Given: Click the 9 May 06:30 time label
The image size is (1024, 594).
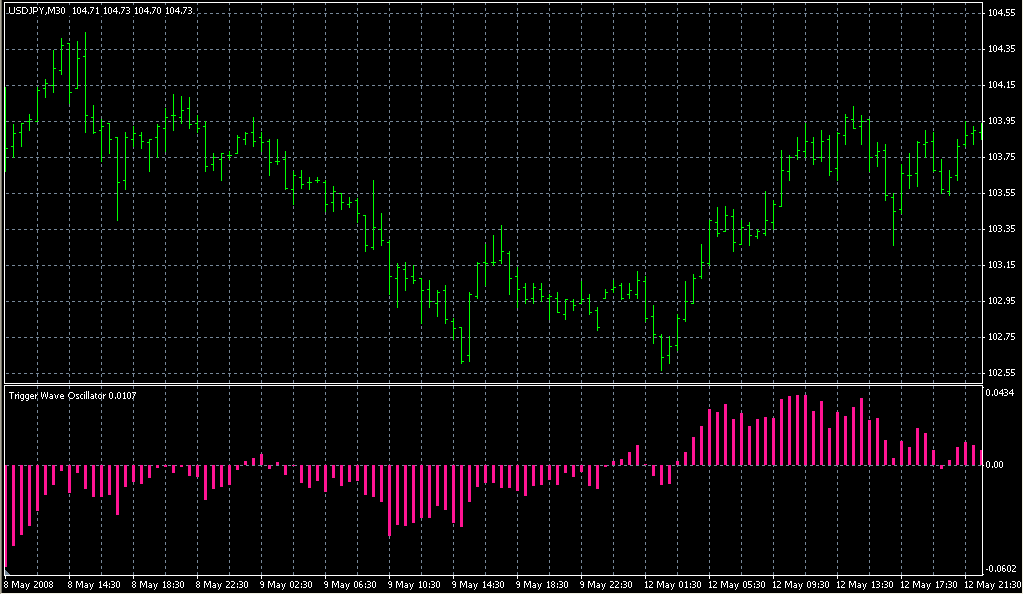Looking at the screenshot, I should (x=350, y=585).
